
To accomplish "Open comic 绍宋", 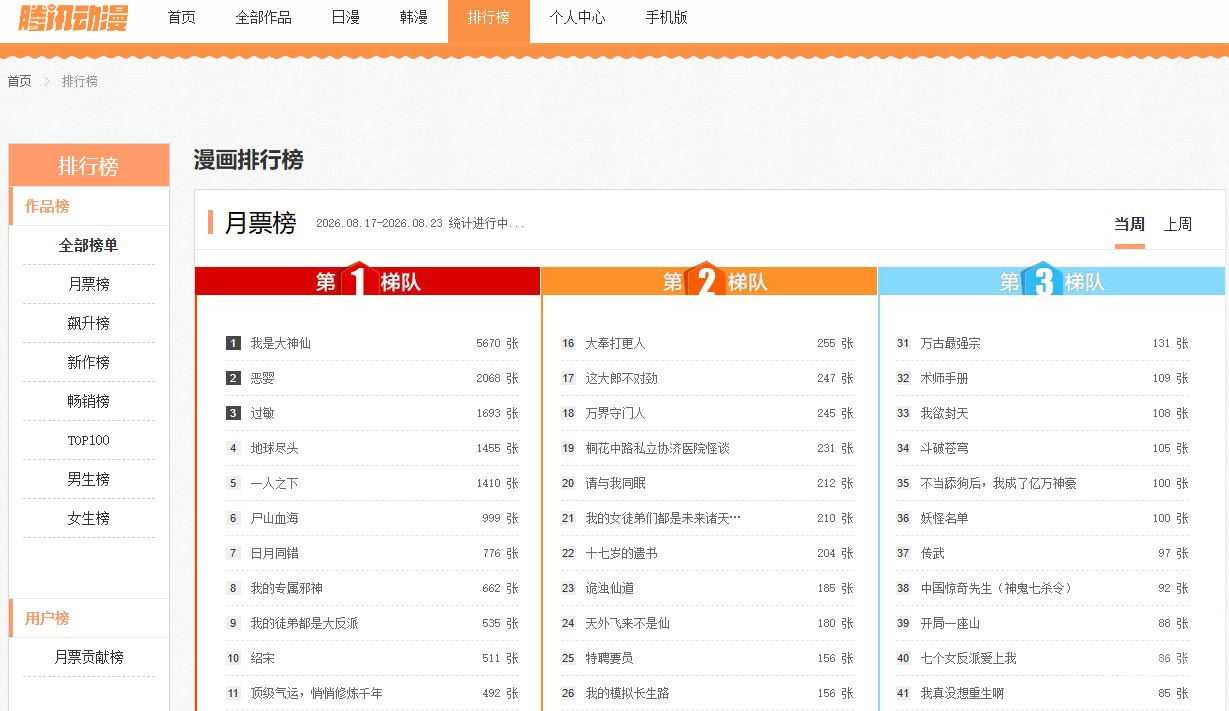I will coord(262,658).
